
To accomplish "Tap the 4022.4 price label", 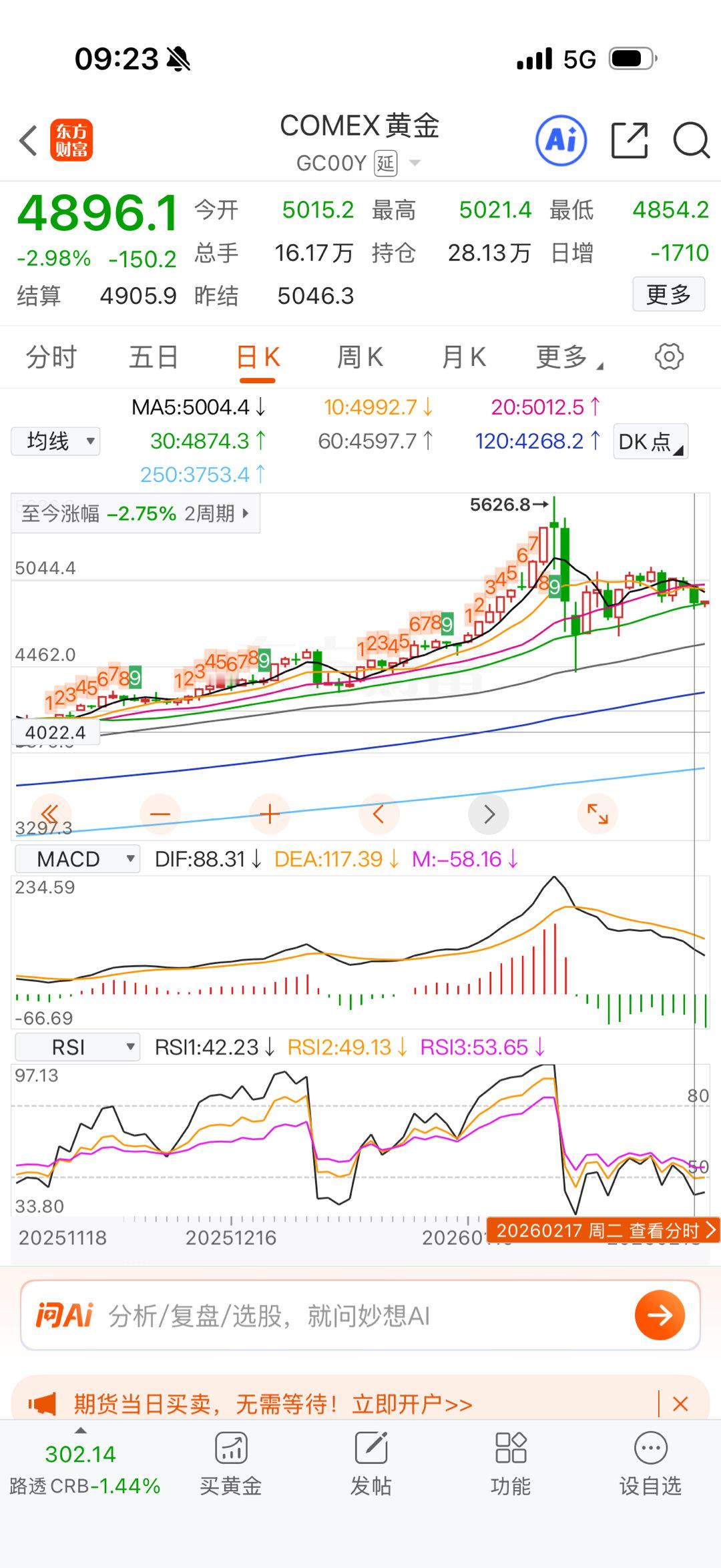I will pos(55,732).
